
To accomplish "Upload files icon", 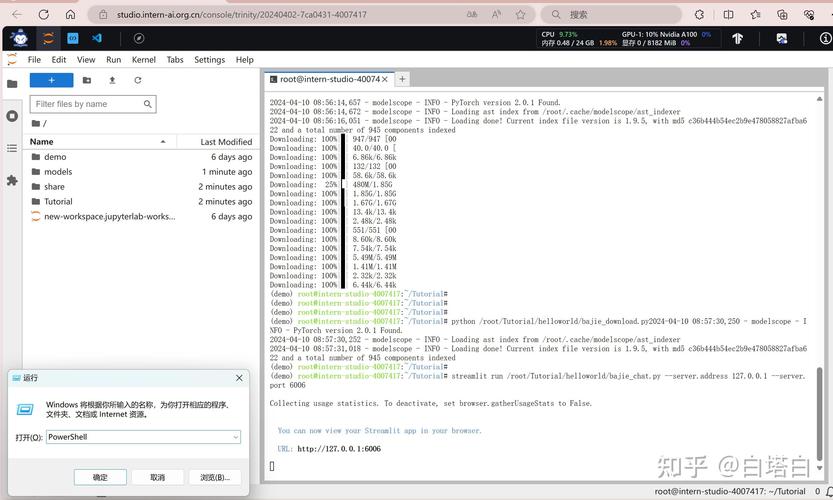I will tap(112, 80).
